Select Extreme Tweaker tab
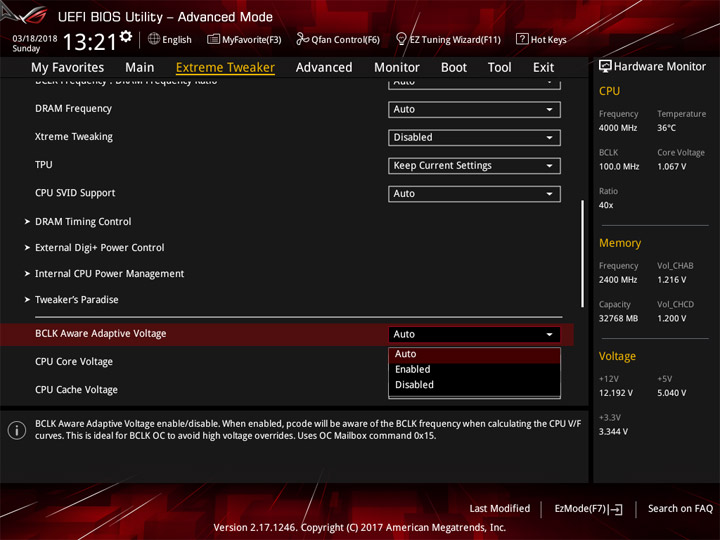 [225, 68]
